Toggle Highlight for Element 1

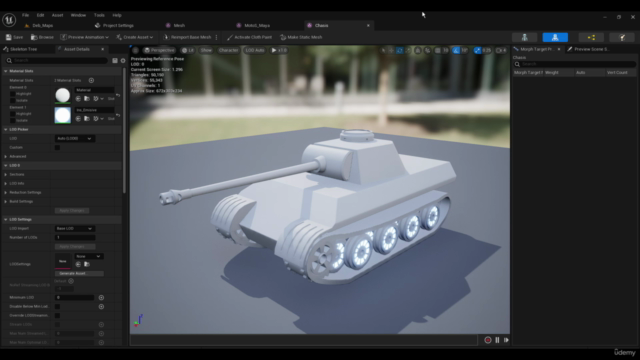pyautogui.click(x=13, y=114)
